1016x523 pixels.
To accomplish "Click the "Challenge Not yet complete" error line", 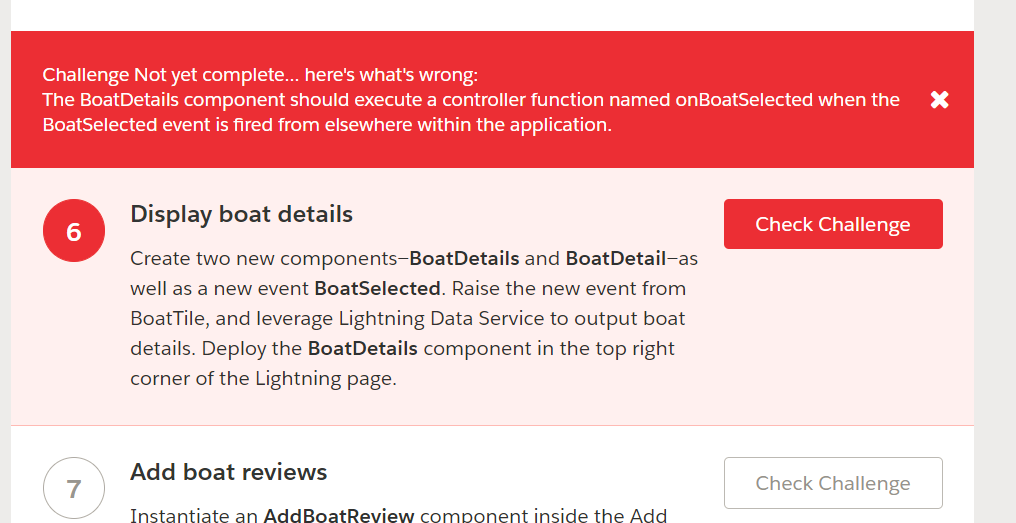I will pos(260,75).
